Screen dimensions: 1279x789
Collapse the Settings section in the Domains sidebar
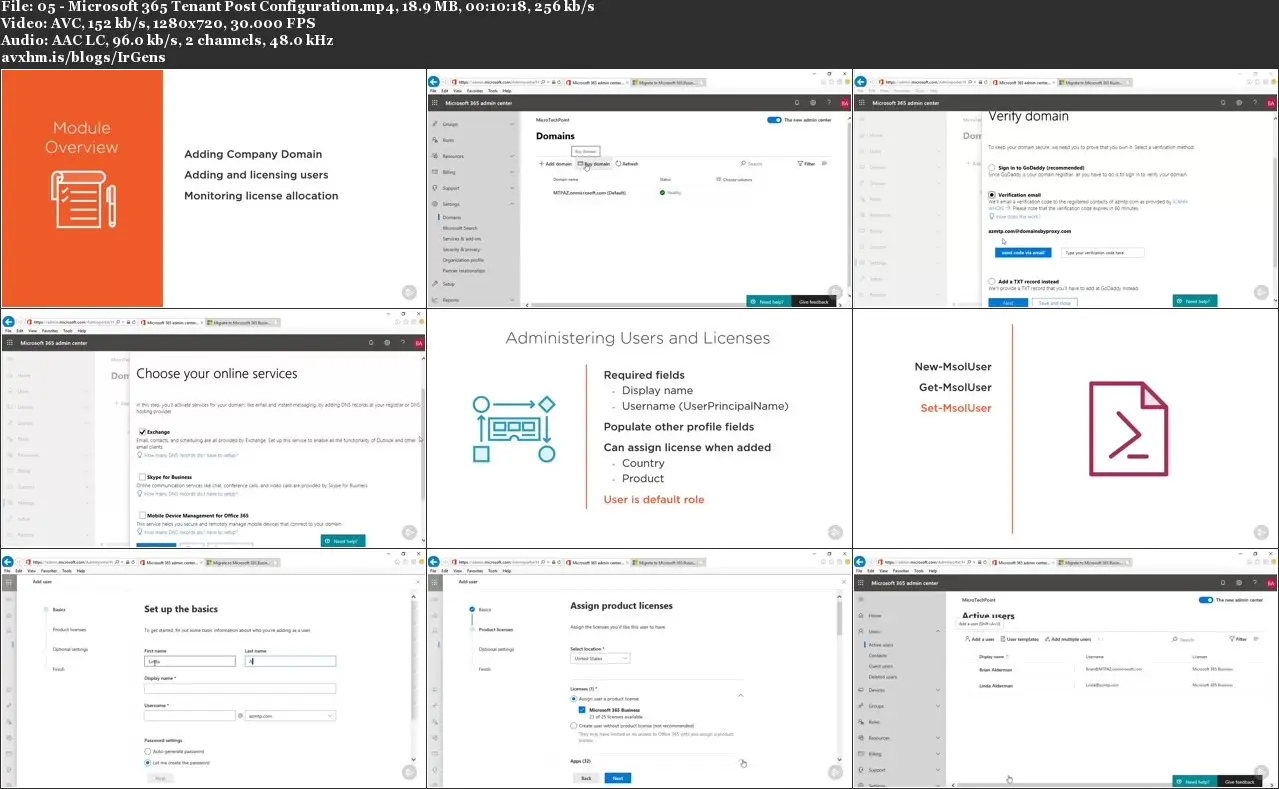click(x=511, y=203)
